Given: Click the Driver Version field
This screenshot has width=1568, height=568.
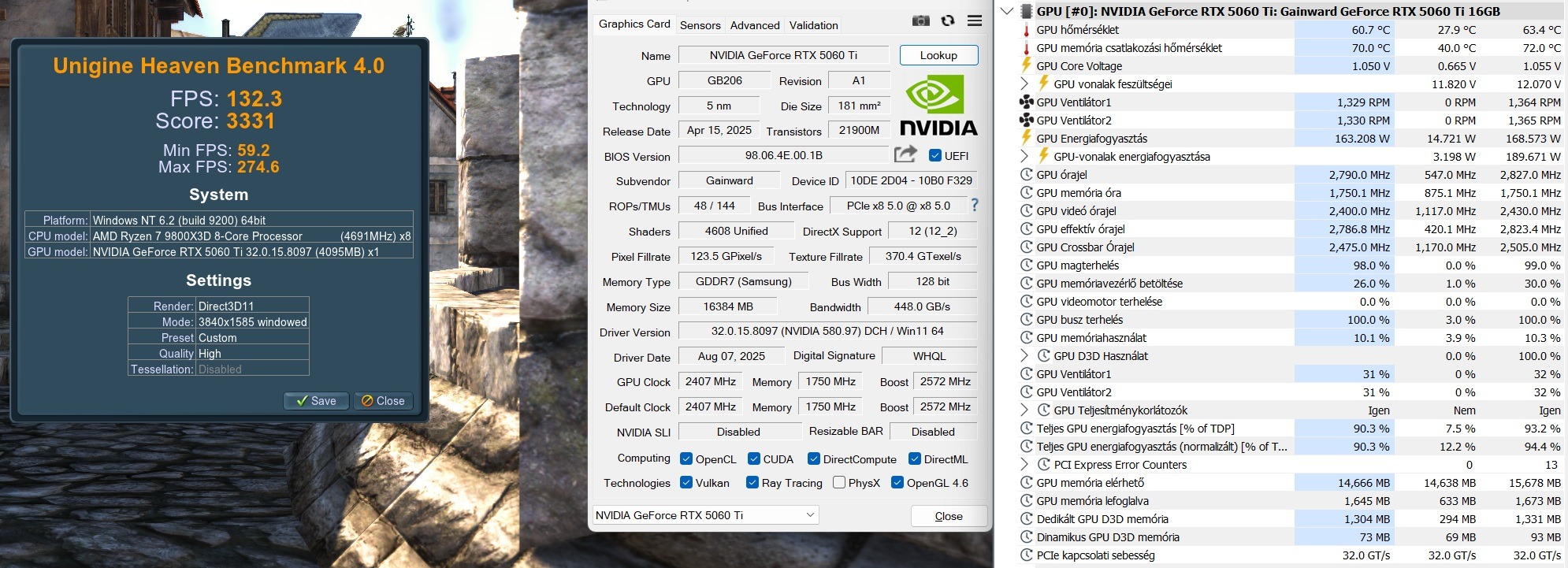Looking at the screenshot, I should coord(827,332).
